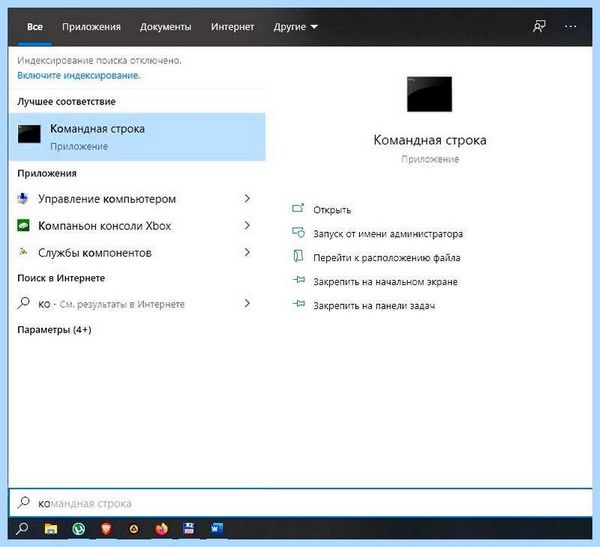
Task: Choose Перейти к расположению файла
Action: click(x=386, y=258)
